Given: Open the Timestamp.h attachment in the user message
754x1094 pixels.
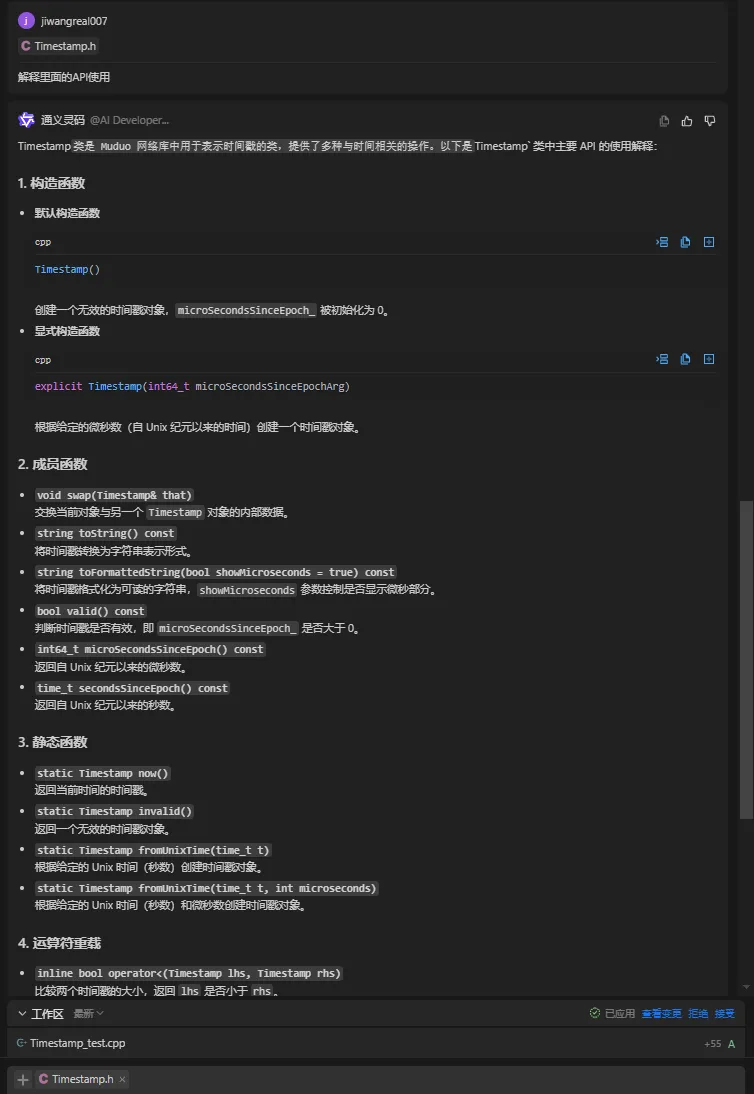Looking at the screenshot, I should coord(58,46).
